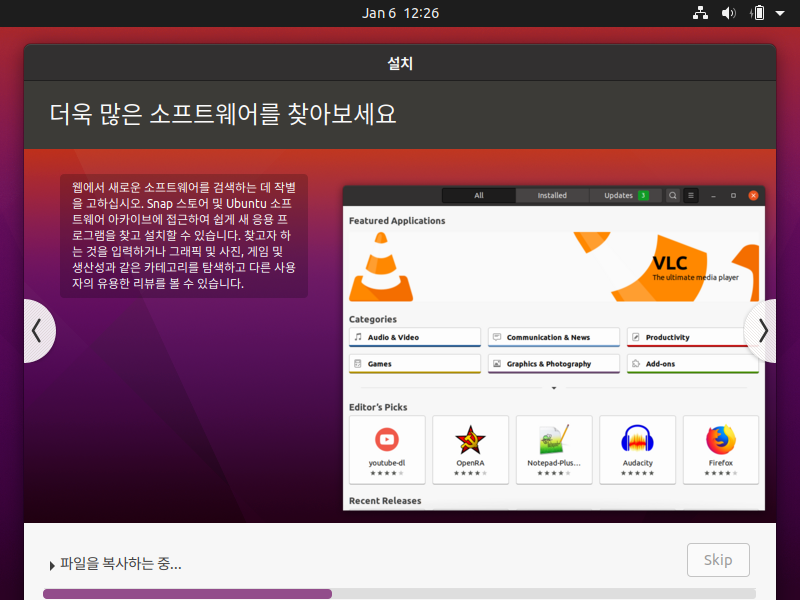800x600 pixels.
Task: Click the Editor's Picks heading
Action: pyautogui.click(x=378, y=407)
